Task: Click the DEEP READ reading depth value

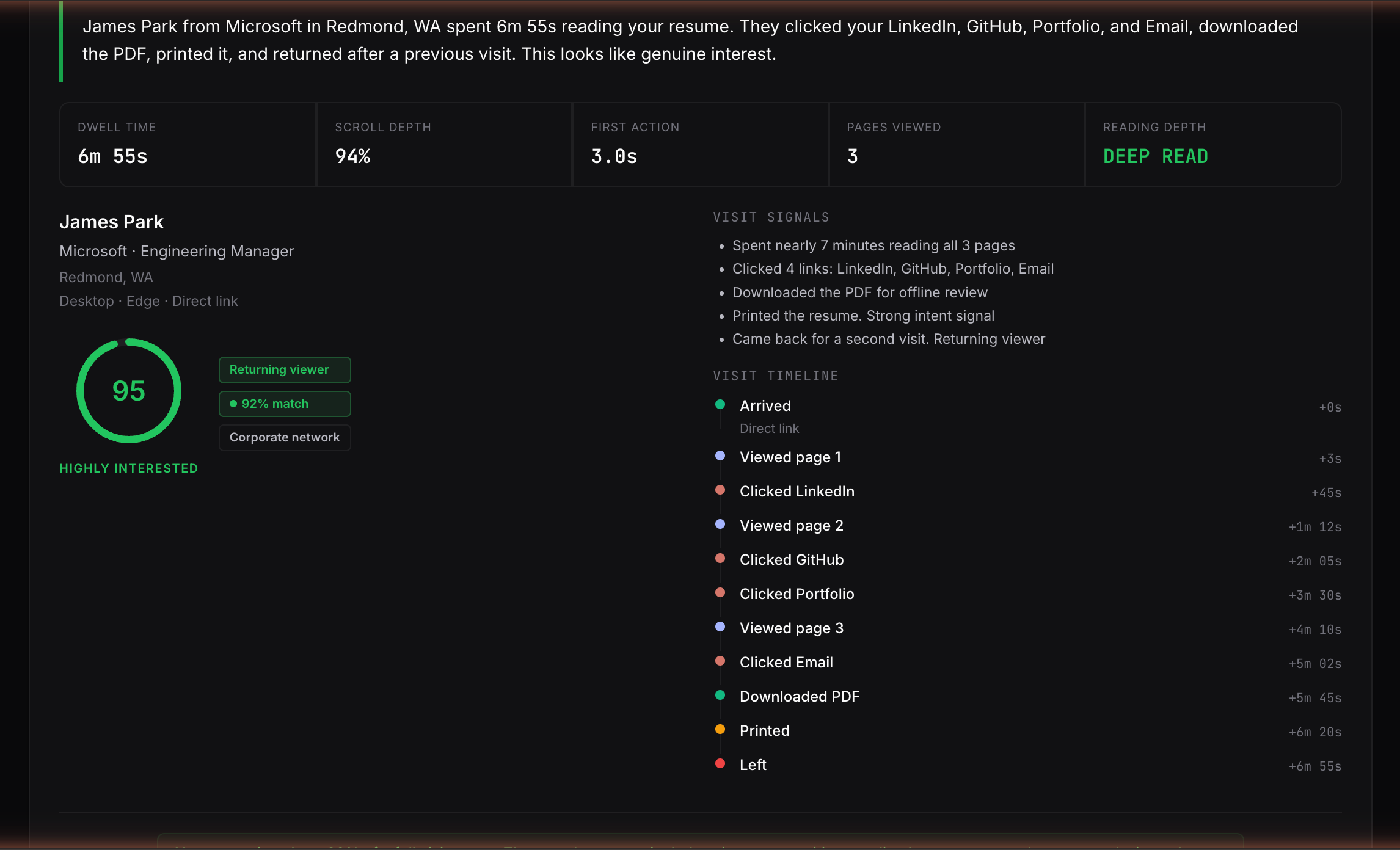Action: (1155, 156)
